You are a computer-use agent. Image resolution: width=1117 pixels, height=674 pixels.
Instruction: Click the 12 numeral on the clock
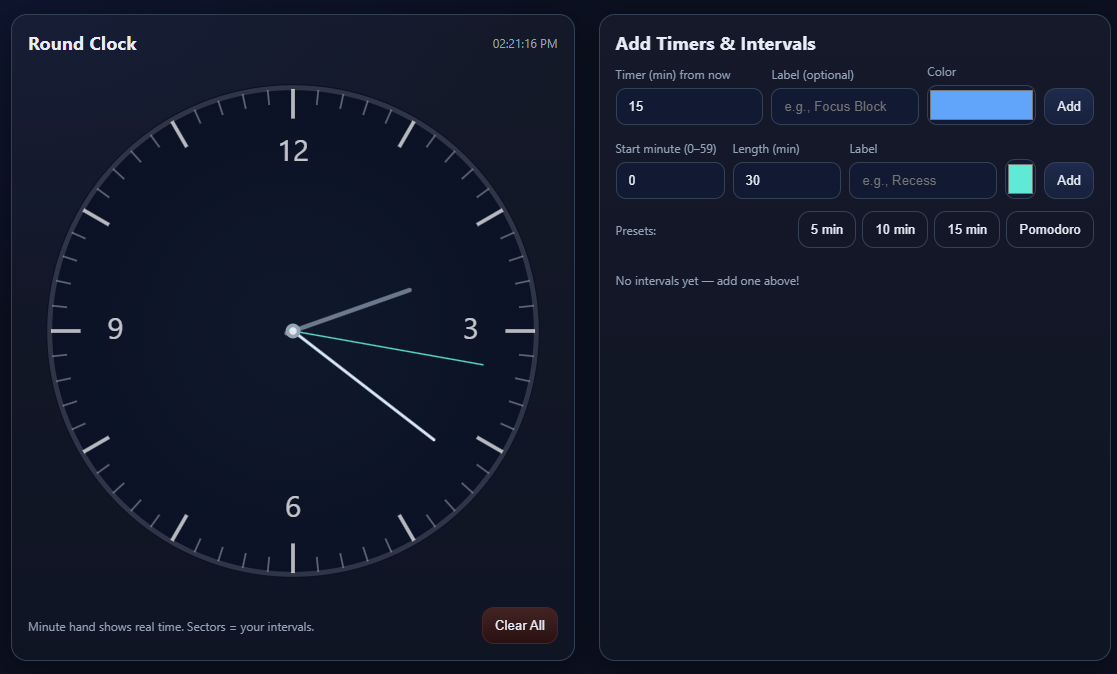click(x=293, y=151)
